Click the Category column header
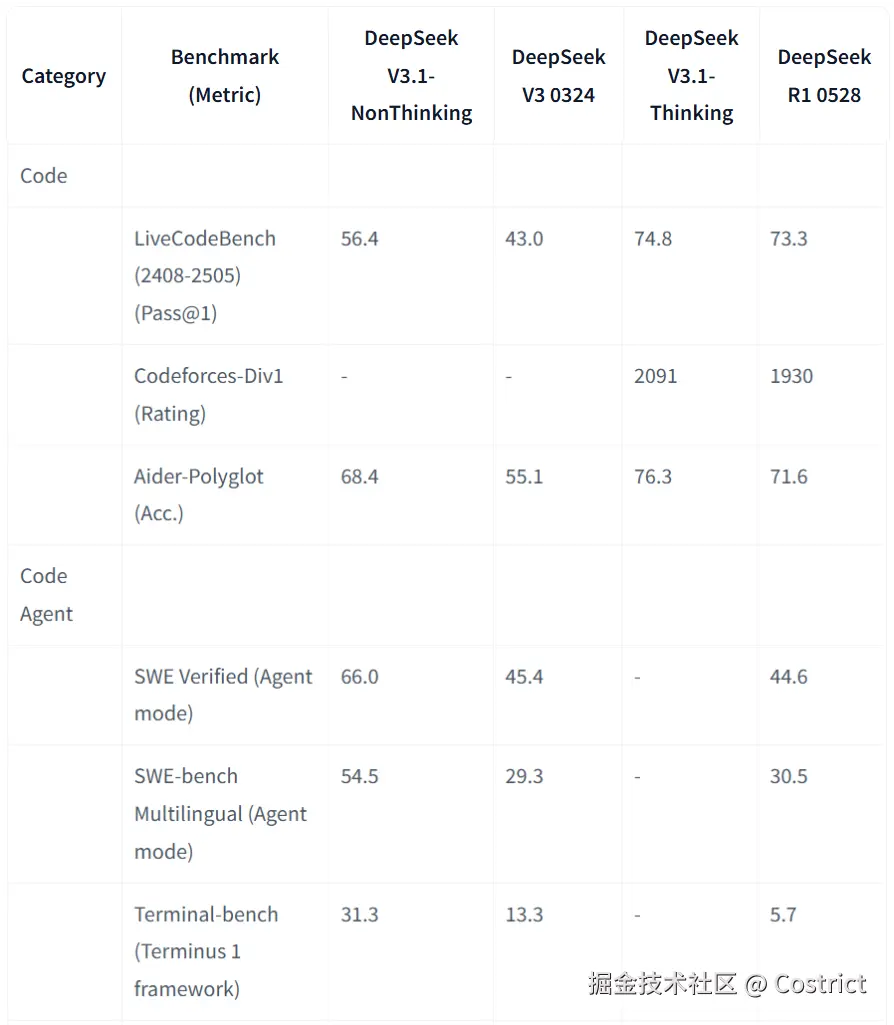The height and width of the screenshot is (1025, 894). coord(63,76)
